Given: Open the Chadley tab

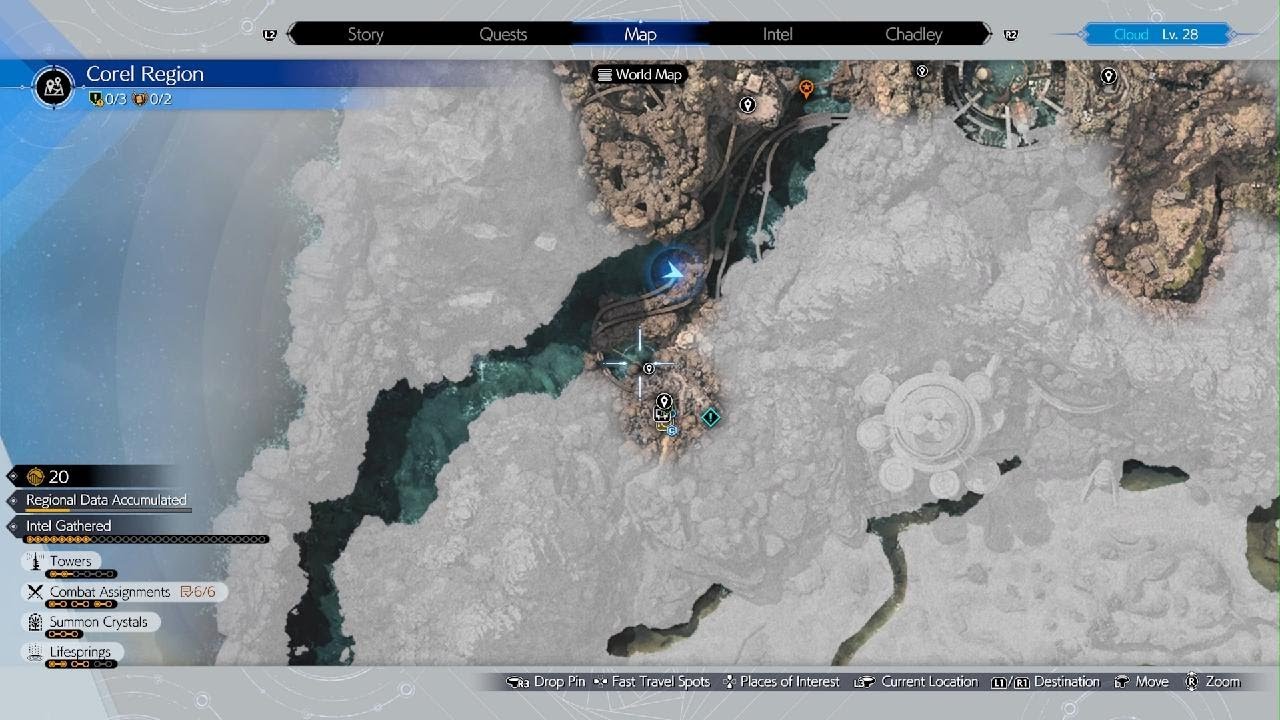Looking at the screenshot, I should (914, 34).
